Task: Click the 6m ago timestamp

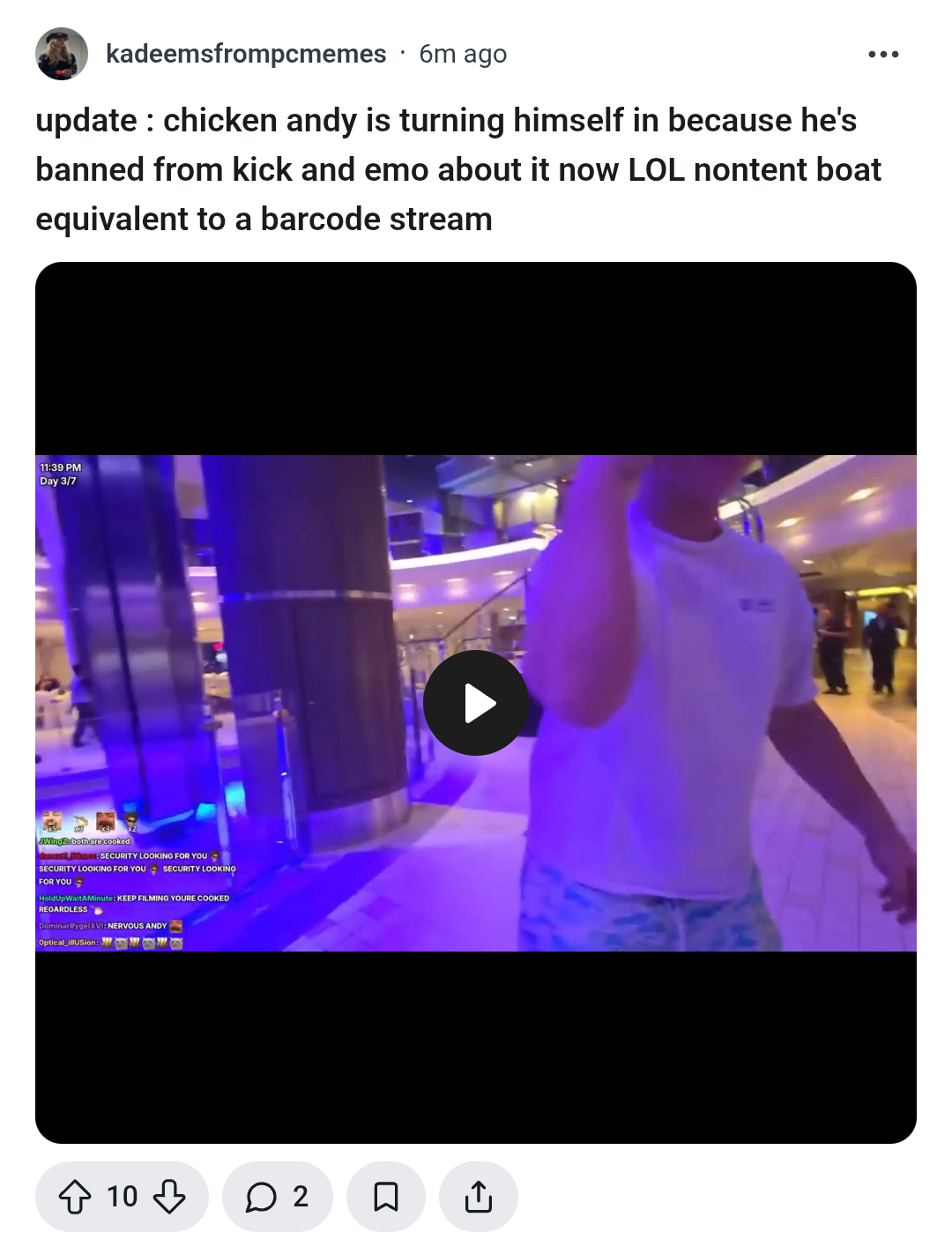Action: 463,54
